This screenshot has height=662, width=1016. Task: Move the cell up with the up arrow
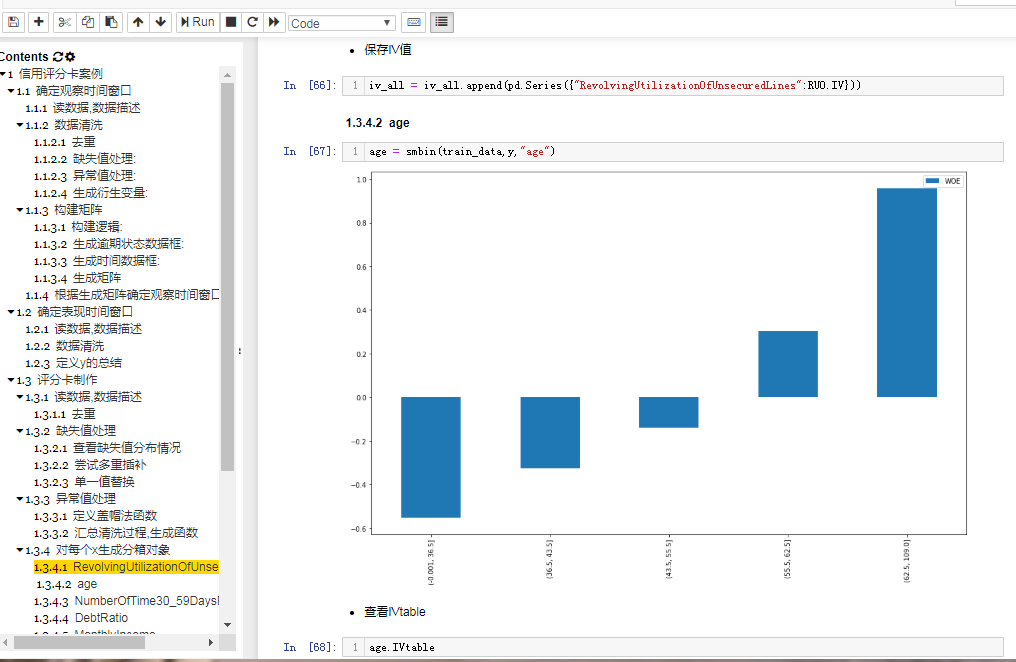(x=138, y=22)
